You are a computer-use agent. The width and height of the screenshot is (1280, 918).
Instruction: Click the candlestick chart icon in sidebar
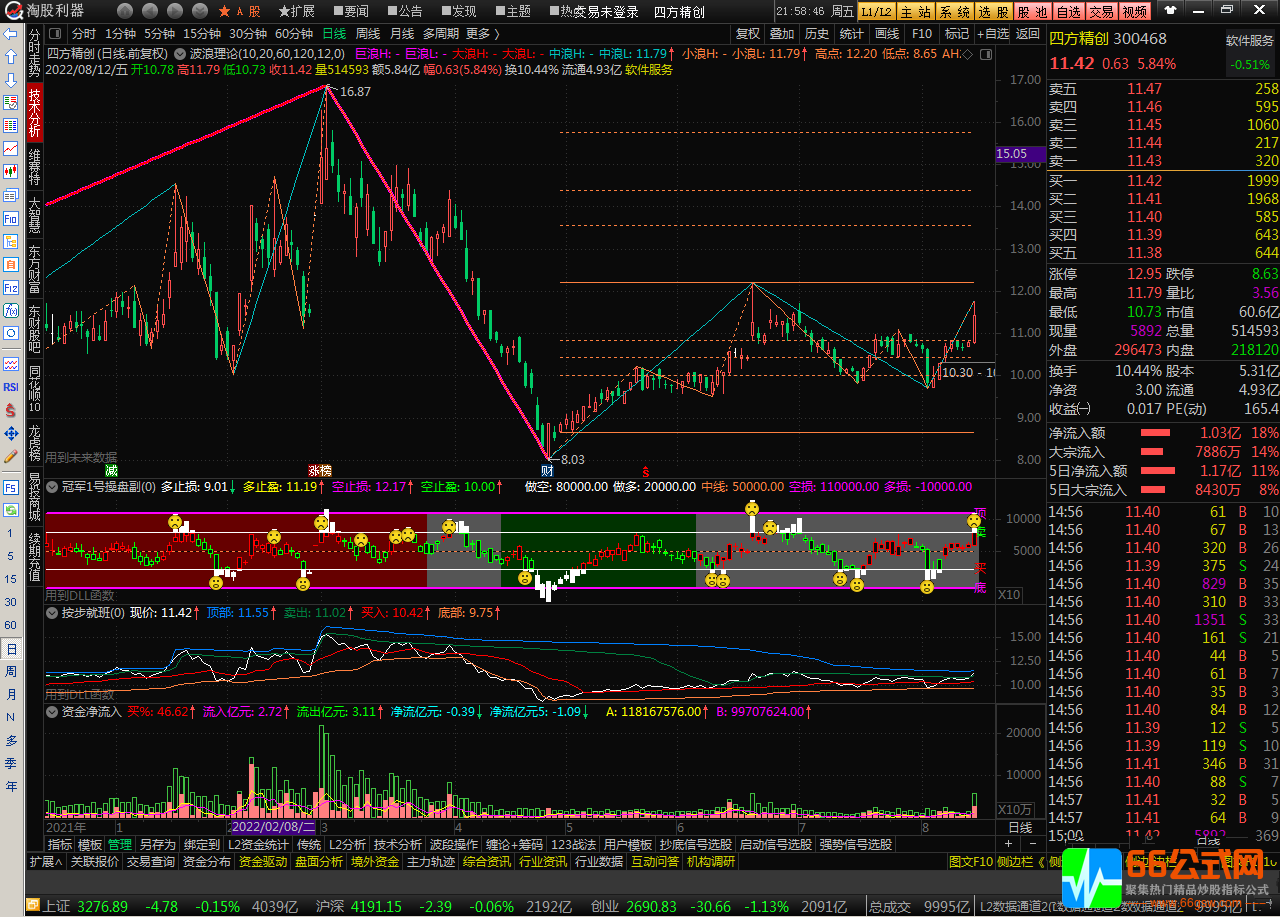pyautogui.click(x=11, y=171)
